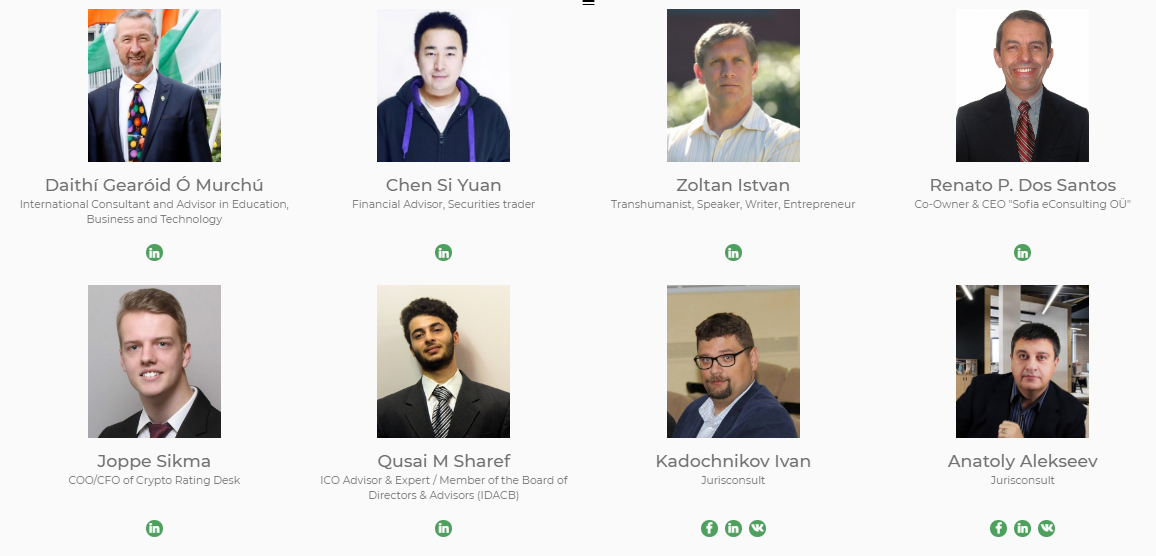Click Joppe Sikma's portrait photo

(x=154, y=361)
